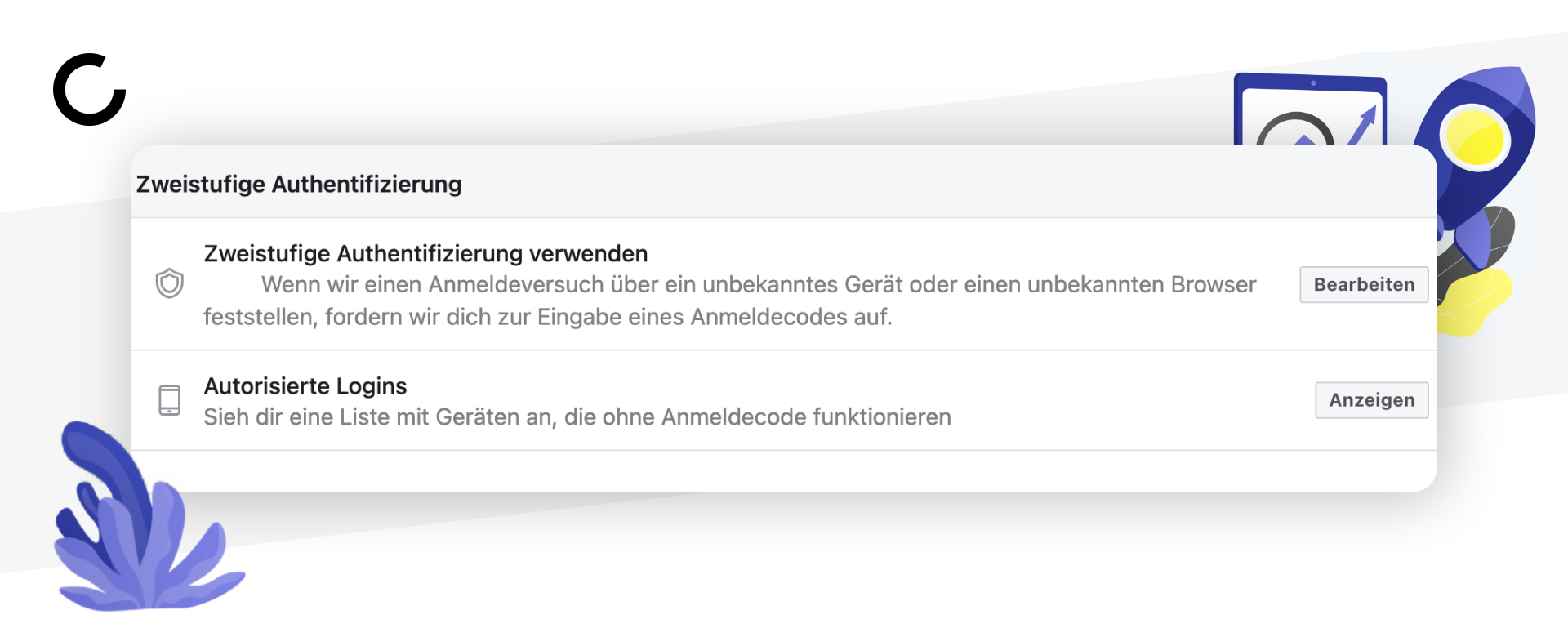Click the phone icon beside Autorisierte Logins
The image size is (1568, 637).
click(x=169, y=400)
